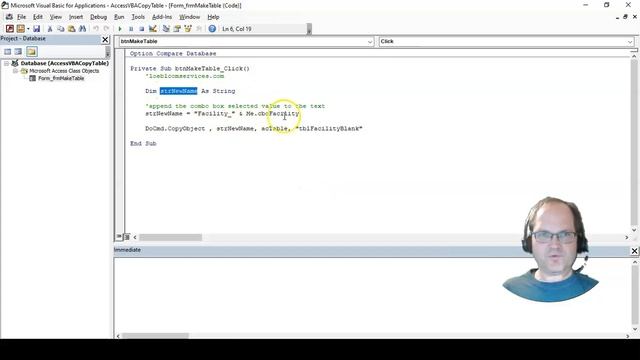The image size is (640, 360).
Task: Toggle Design Mode icon
Action: tap(153, 29)
